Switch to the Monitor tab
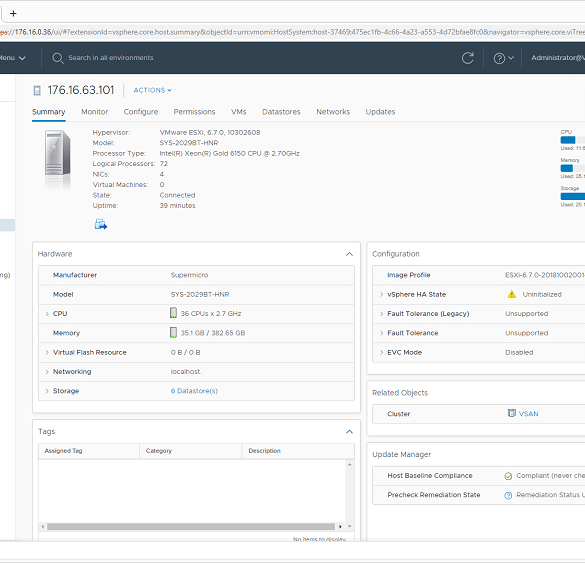 [95, 112]
